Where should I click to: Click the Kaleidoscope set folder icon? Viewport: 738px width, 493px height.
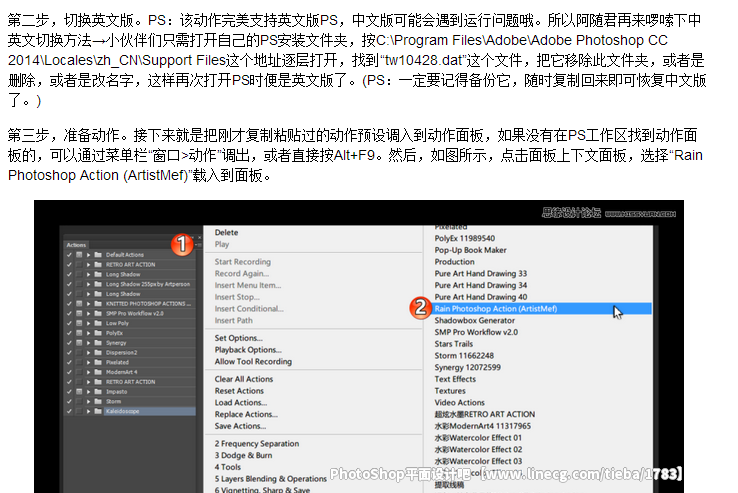coord(98,411)
